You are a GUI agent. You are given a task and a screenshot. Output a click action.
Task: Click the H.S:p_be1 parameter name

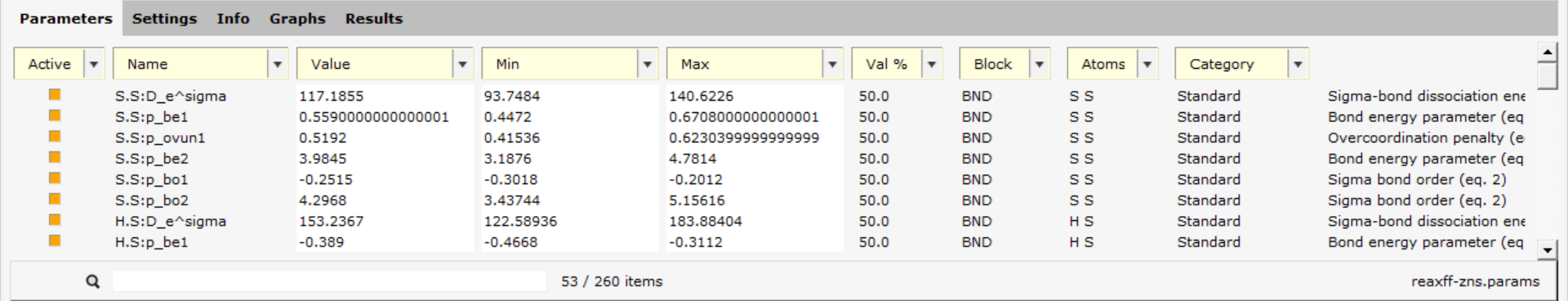152,242
